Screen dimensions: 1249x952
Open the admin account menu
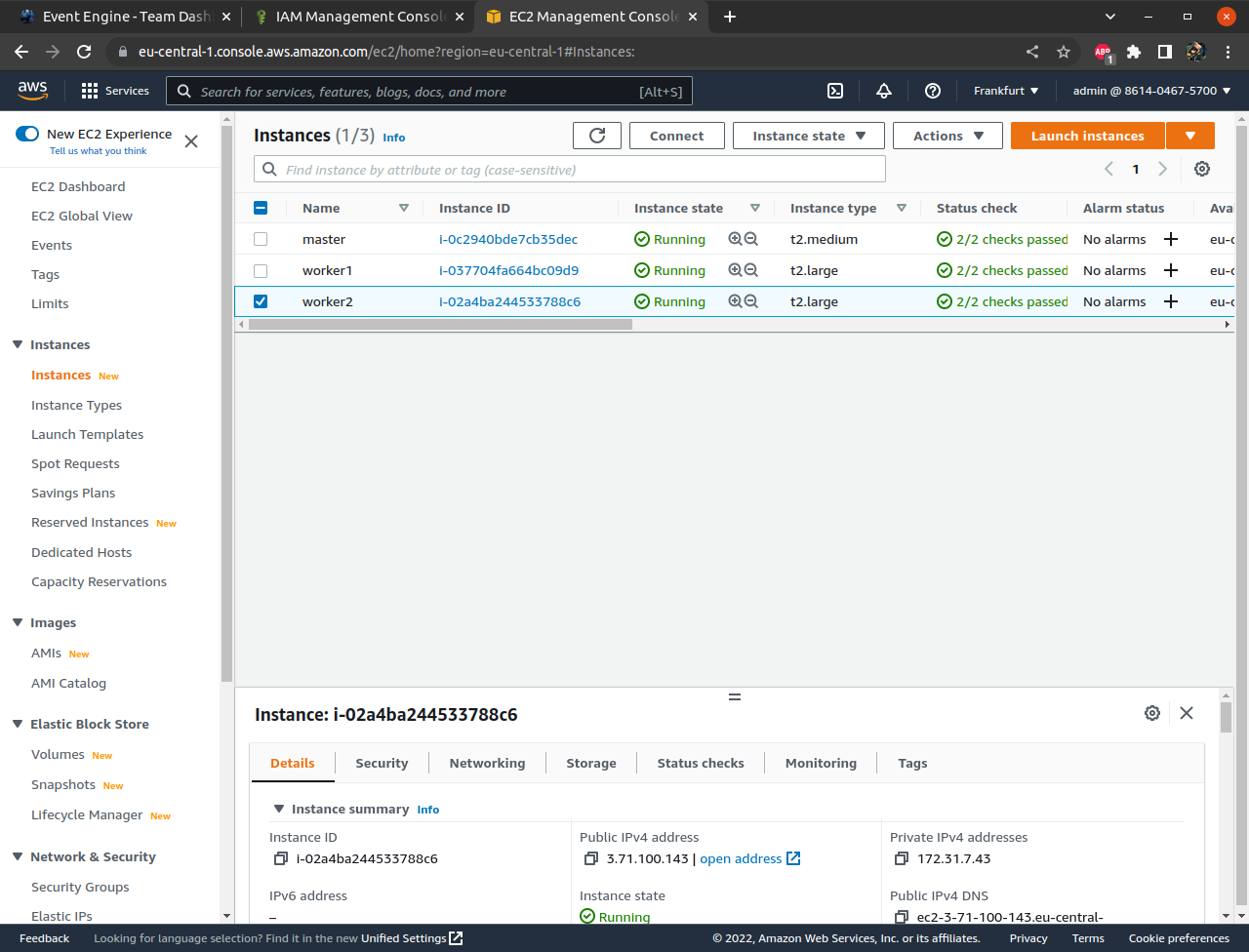(1151, 91)
